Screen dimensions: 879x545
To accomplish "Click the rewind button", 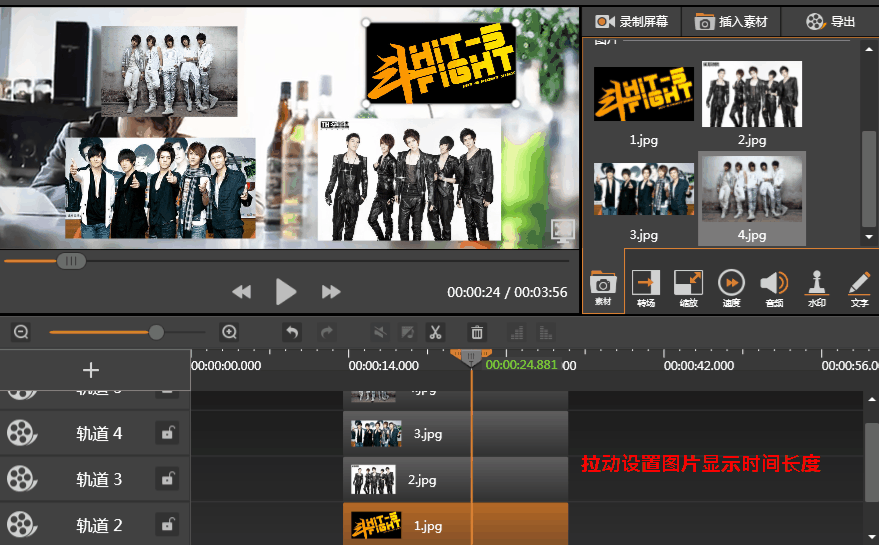I will [x=242, y=292].
